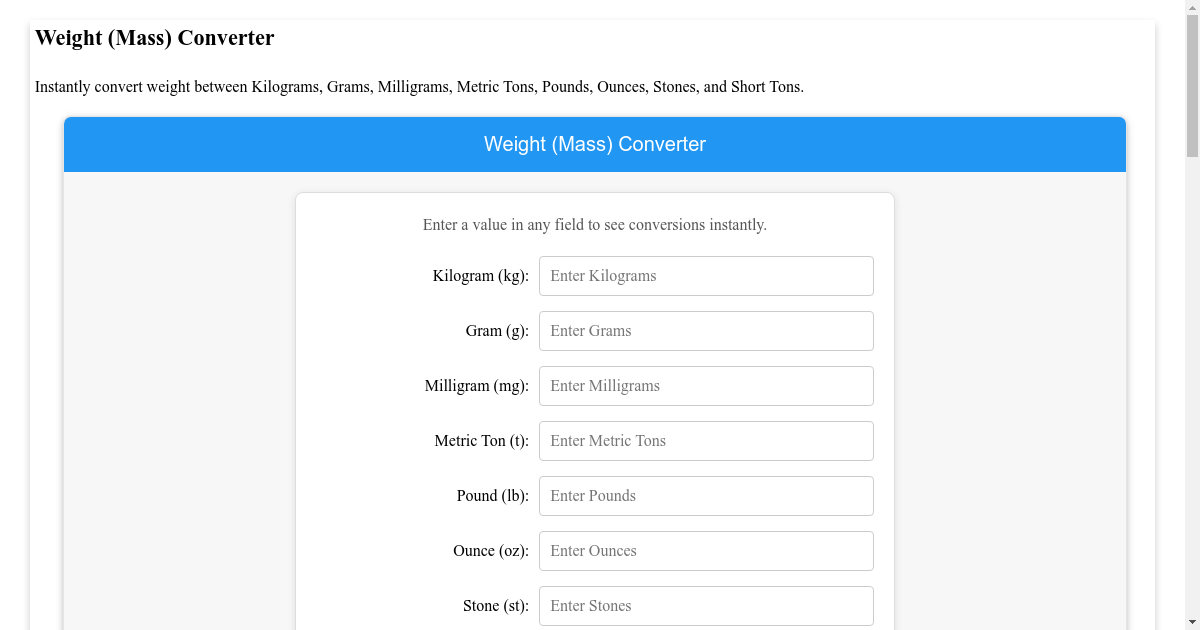Viewport: 1200px width, 630px height.
Task: Click the Metric Ton (t) input field
Action: (706, 441)
